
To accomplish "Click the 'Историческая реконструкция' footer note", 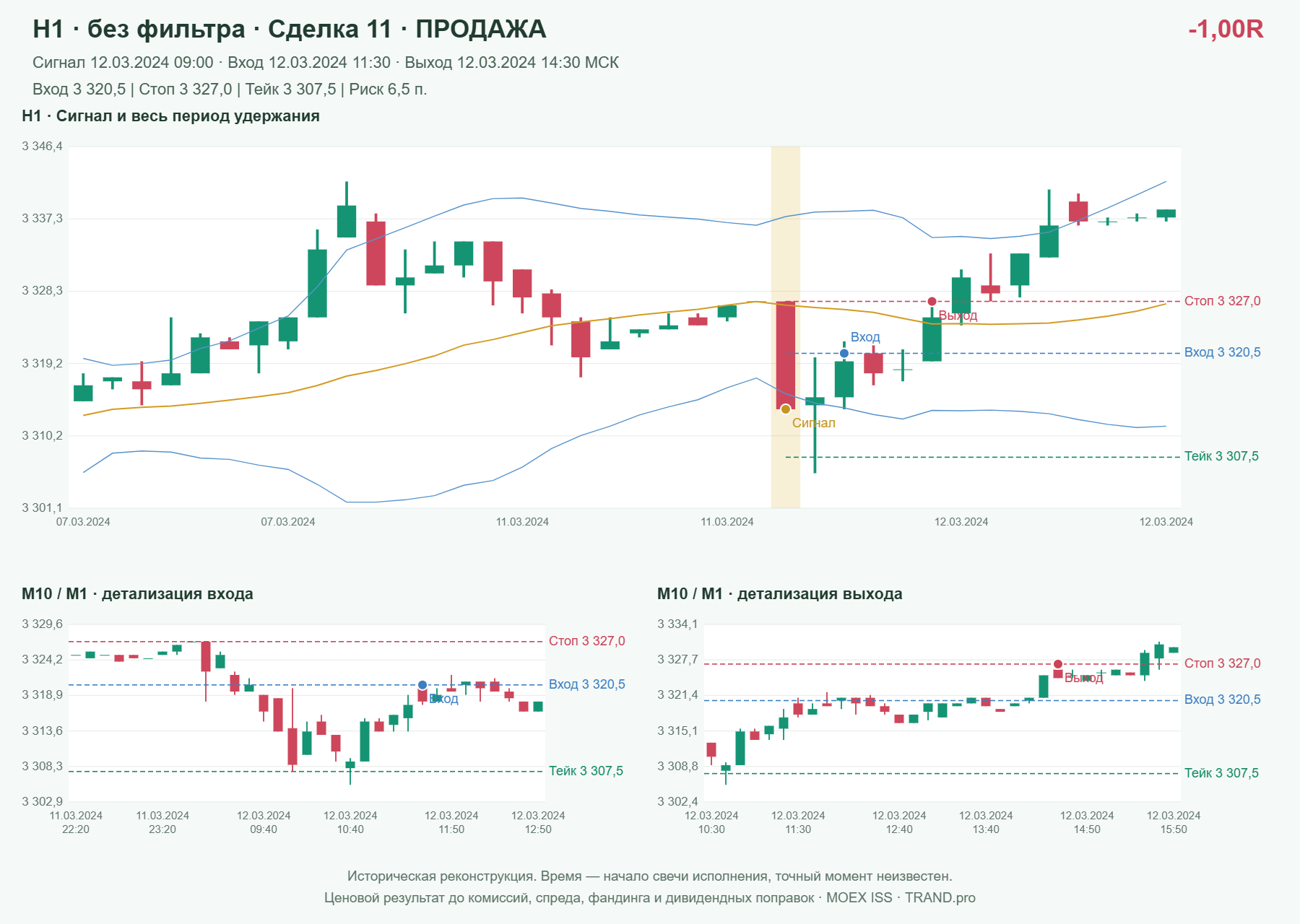I will pos(650,876).
